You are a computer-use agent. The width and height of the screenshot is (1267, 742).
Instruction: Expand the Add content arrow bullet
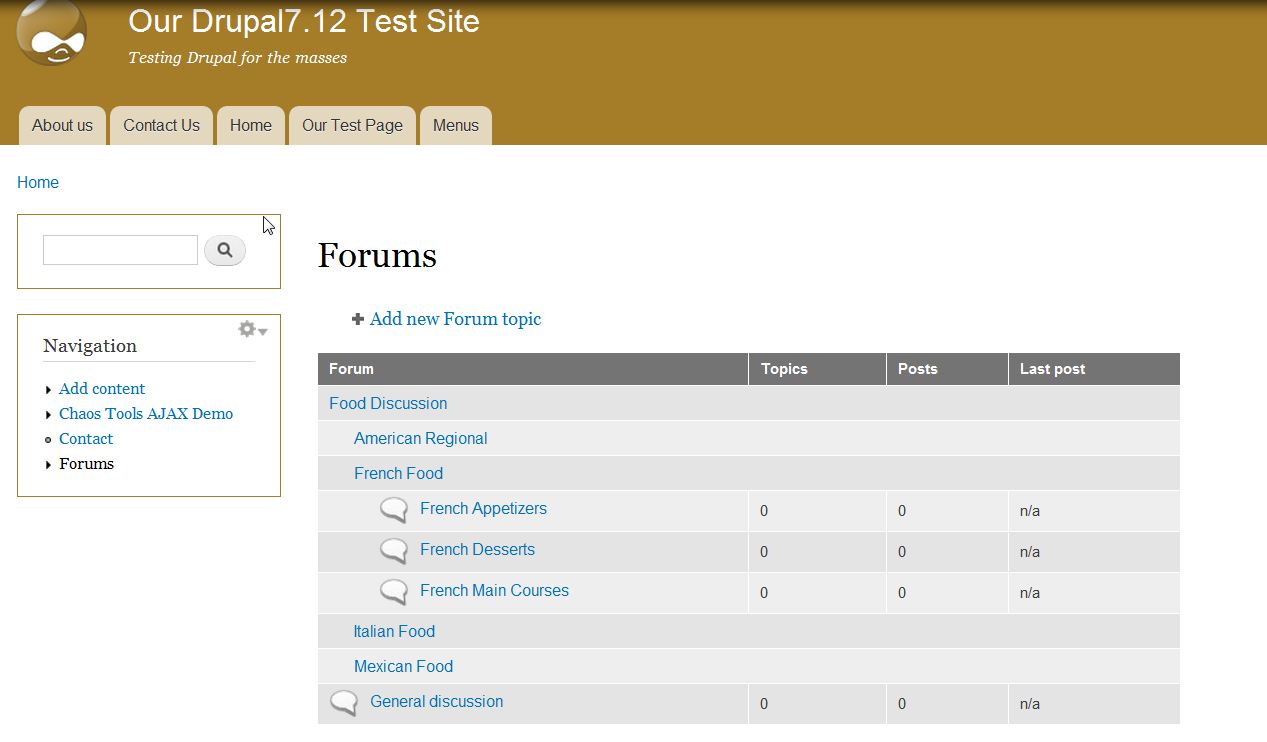(x=49, y=389)
